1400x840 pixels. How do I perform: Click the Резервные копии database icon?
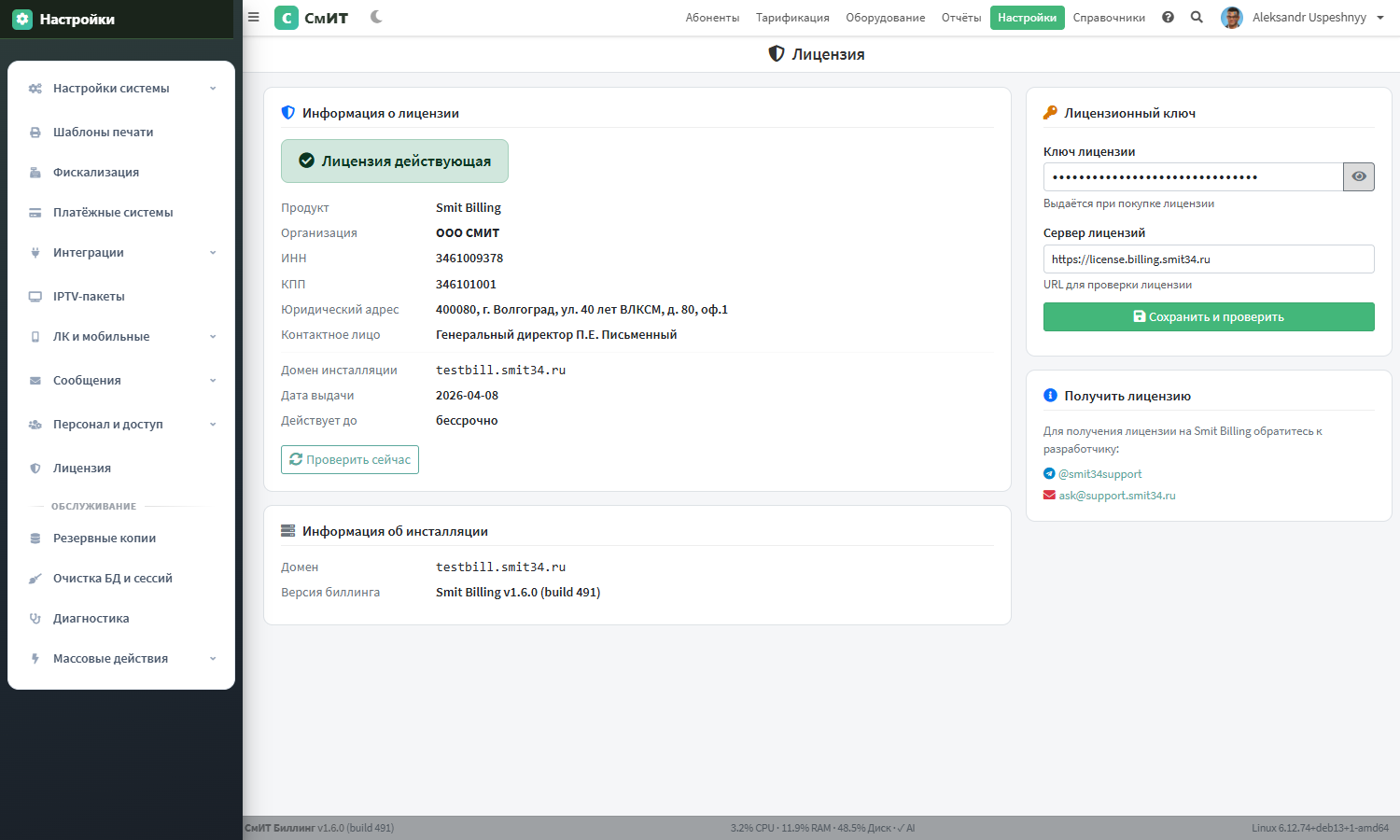point(35,539)
